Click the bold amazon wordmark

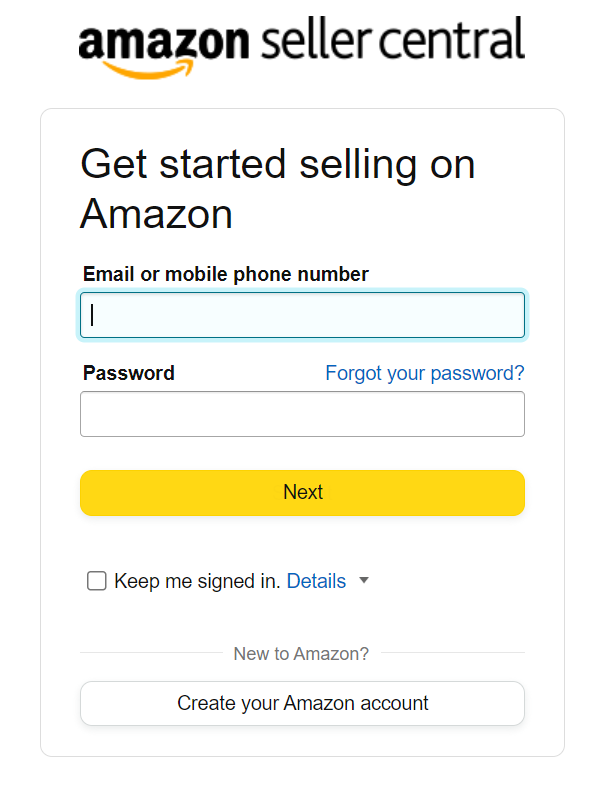tap(163, 43)
